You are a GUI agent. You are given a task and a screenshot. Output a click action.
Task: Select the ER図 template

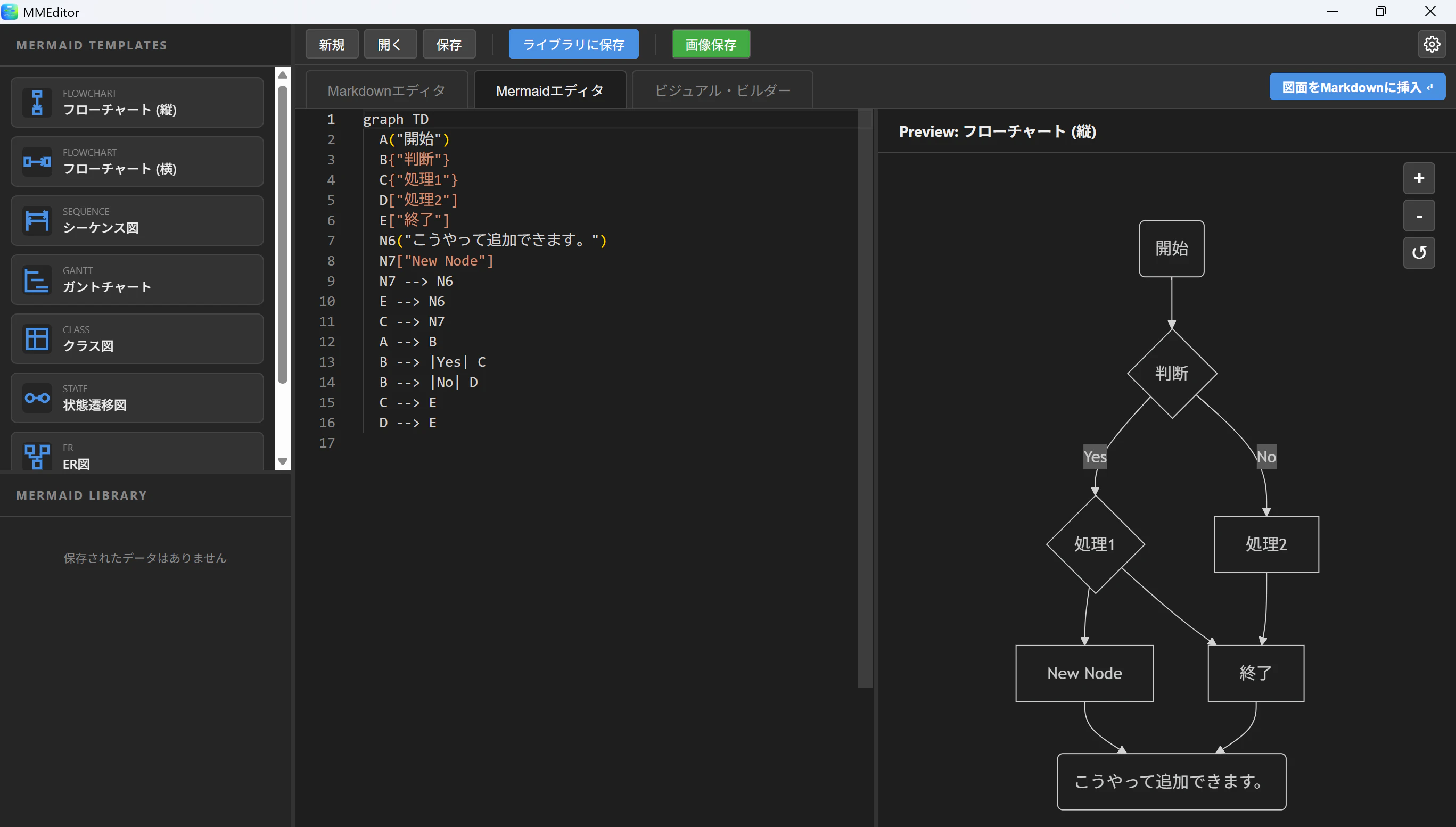pyautogui.click(x=137, y=452)
